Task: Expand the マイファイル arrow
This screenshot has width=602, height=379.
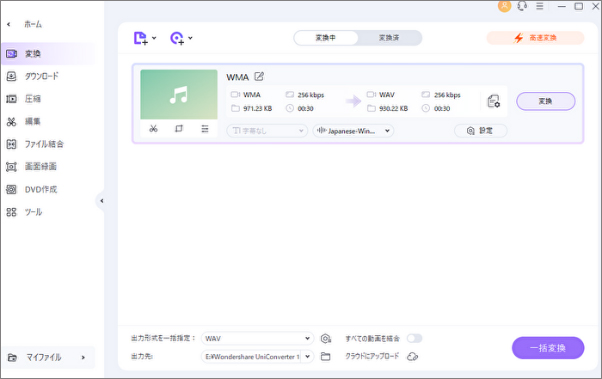Action: point(83,357)
